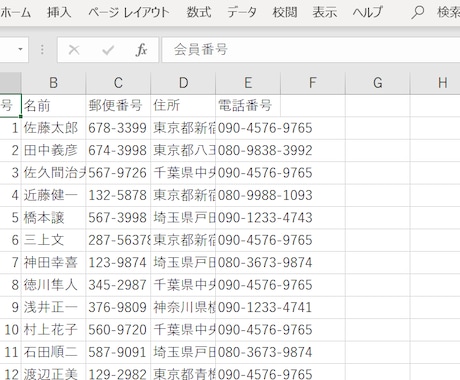The width and height of the screenshot is (460, 380).
Task: Select postal code cell 345-2987
Action: coord(118,285)
